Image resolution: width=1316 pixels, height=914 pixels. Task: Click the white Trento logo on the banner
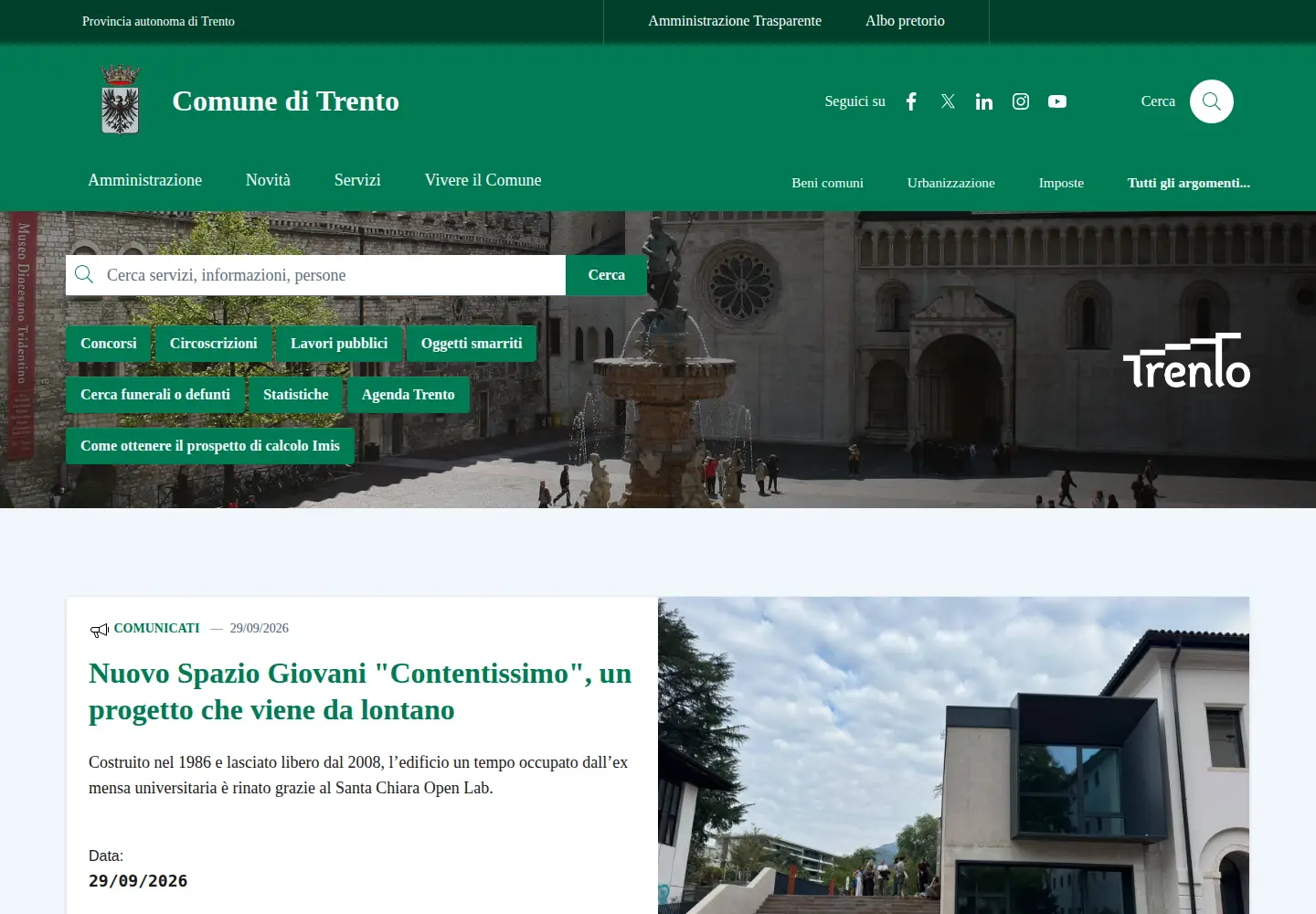click(1186, 360)
